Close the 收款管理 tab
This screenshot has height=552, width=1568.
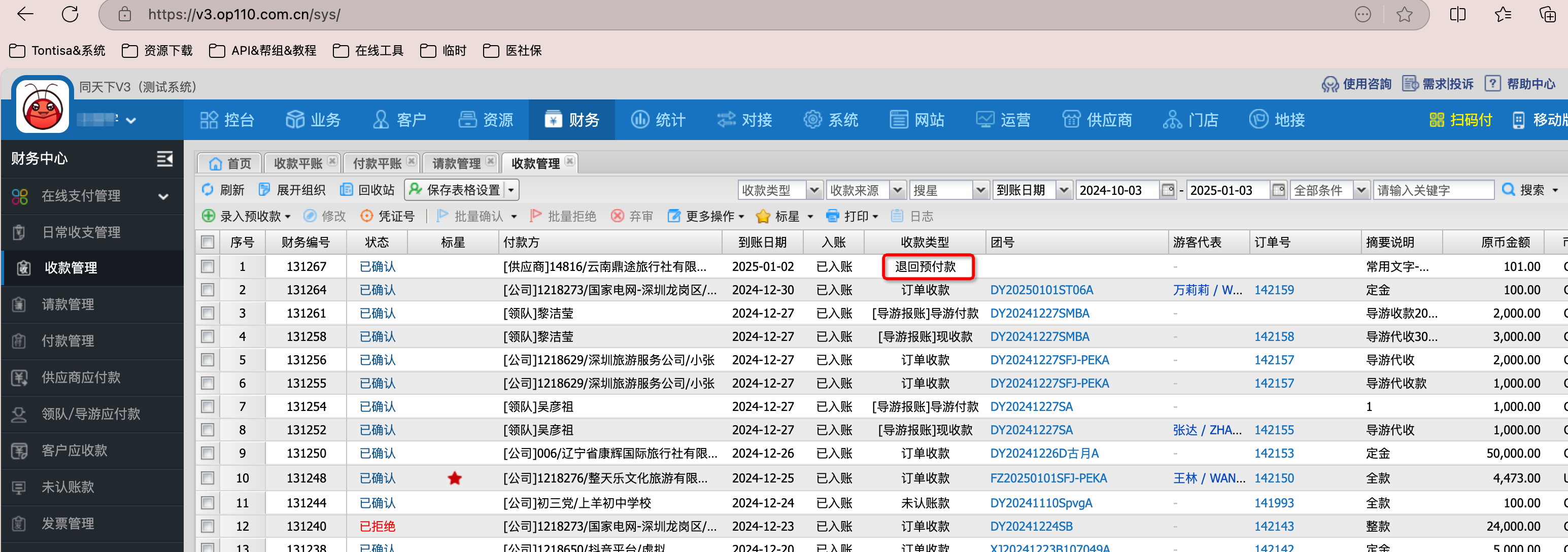[x=569, y=161]
